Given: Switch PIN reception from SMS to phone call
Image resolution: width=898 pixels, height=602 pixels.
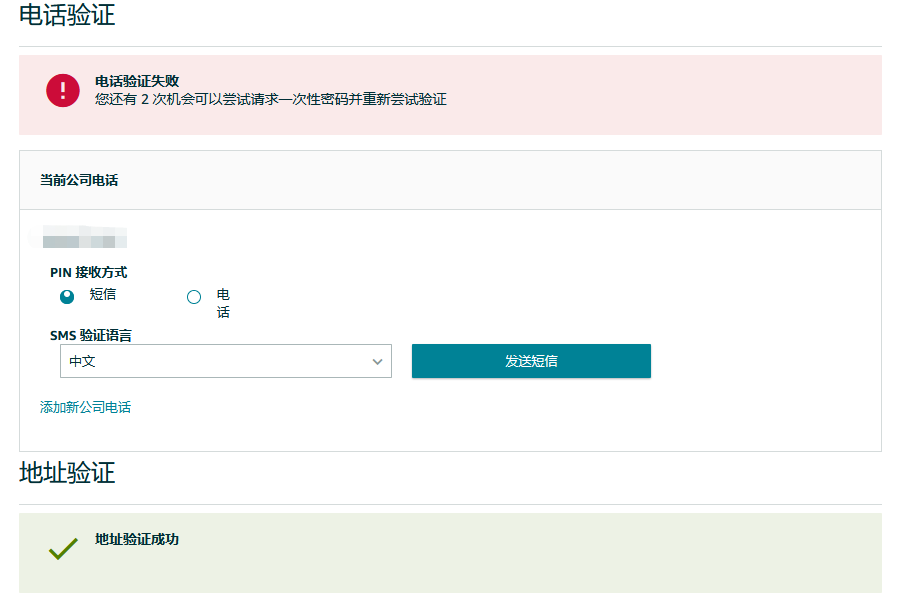Looking at the screenshot, I should 193,296.
